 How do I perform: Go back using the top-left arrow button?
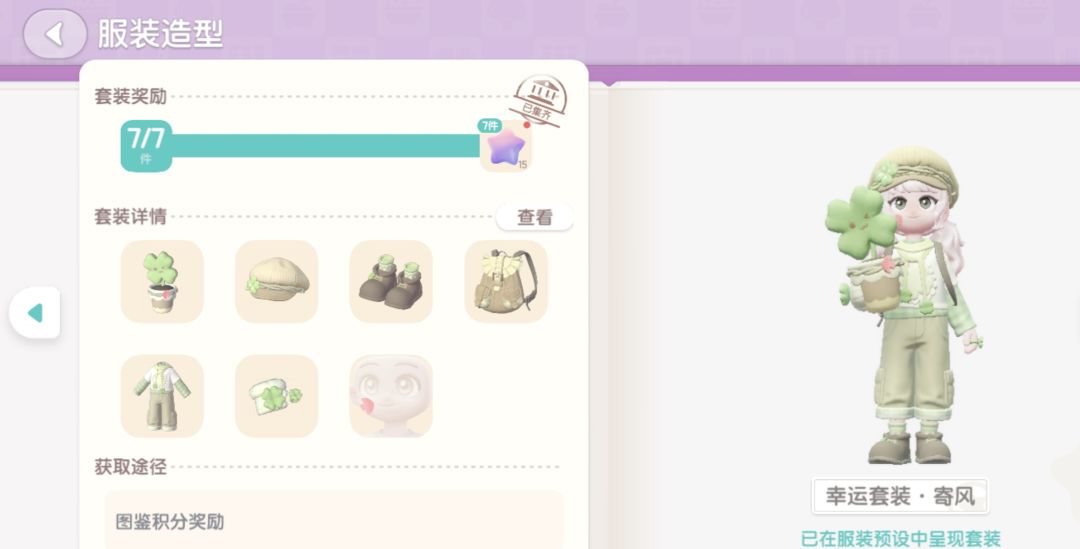pyautogui.click(x=55, y=34)
